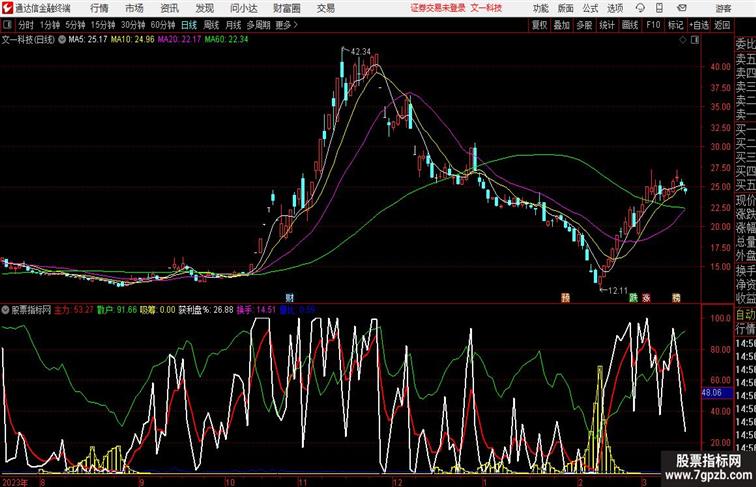Image resolution: width=756 pixels, height=487 pixels.
Task: Click the 12.11 low price marker
Action: 618,291
